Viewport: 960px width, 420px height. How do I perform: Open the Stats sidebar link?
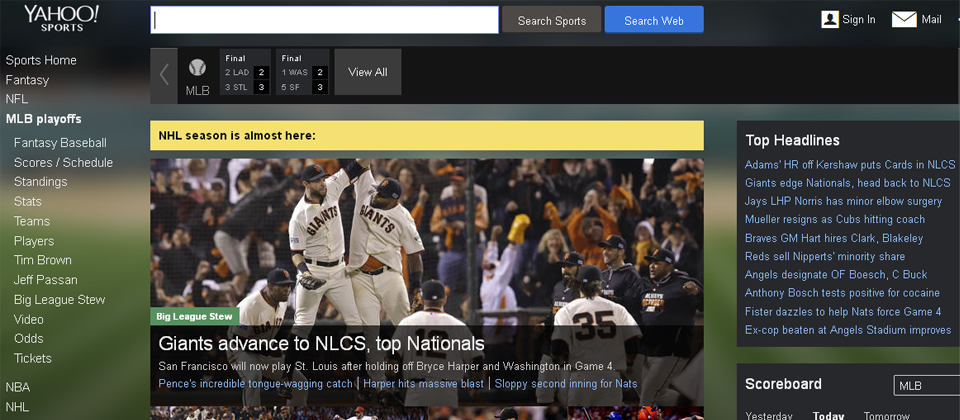click(x=28, y=201)
